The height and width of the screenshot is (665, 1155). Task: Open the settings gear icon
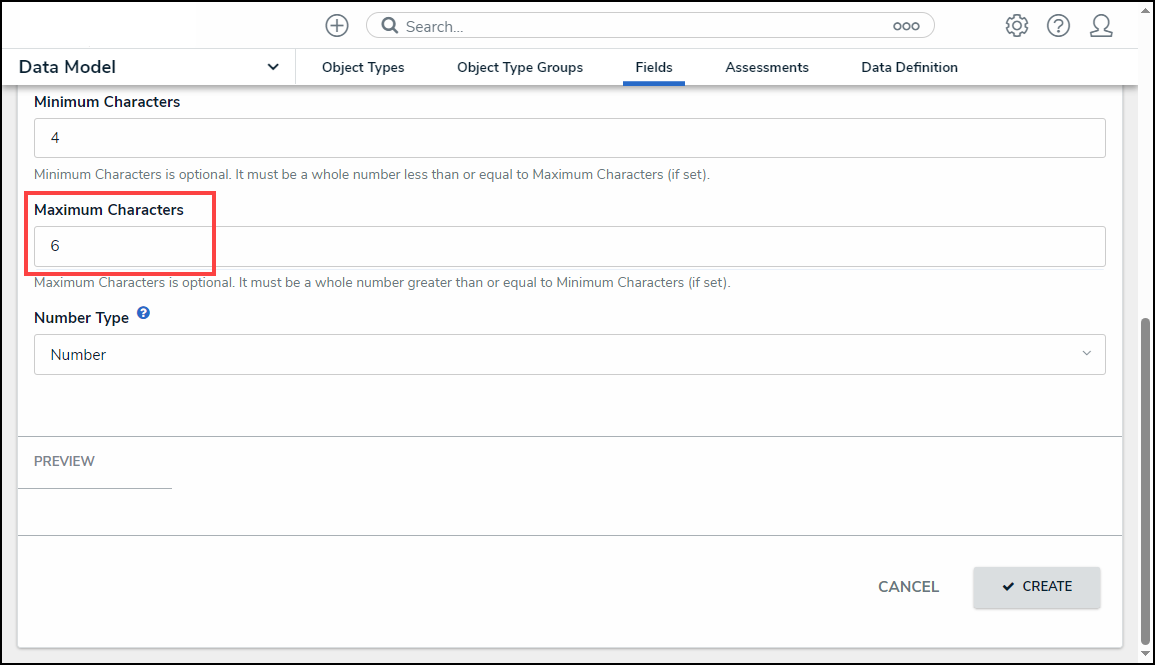1017,26
